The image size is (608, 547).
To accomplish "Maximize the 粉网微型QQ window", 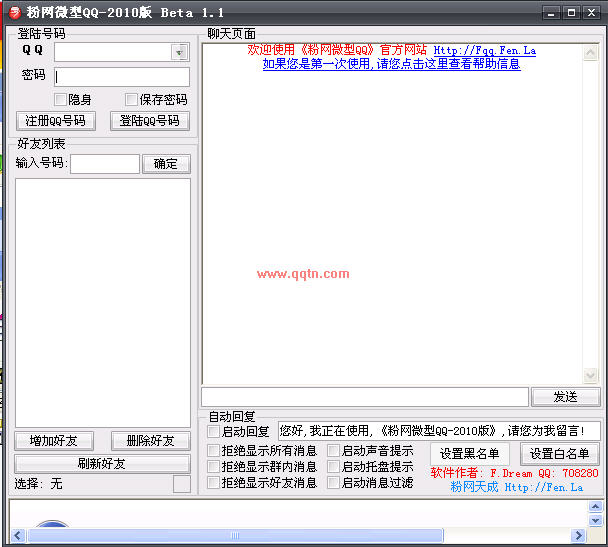I will [571, 13].
